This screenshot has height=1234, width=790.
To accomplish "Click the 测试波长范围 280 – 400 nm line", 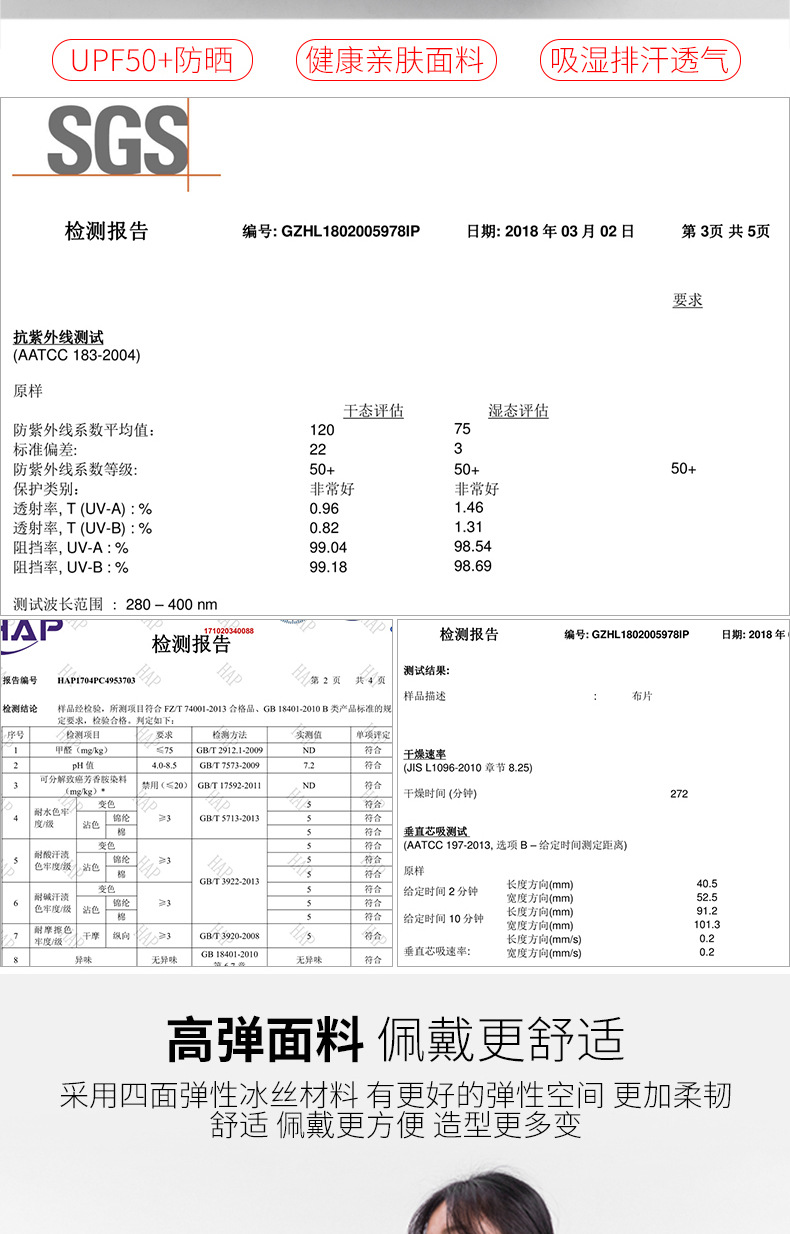I will pos(115,604).
